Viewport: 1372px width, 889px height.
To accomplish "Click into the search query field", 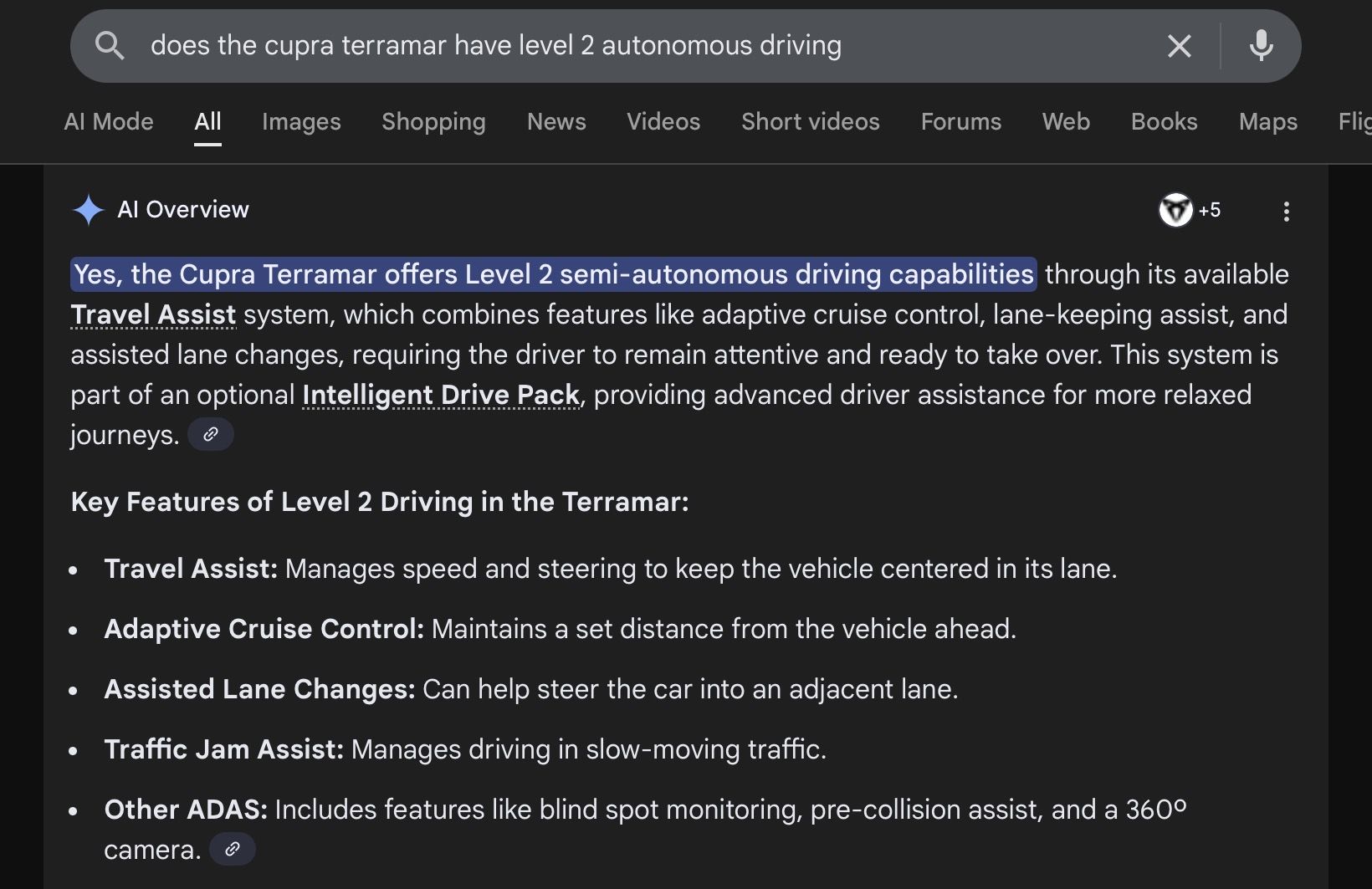I will pos(586,46).
